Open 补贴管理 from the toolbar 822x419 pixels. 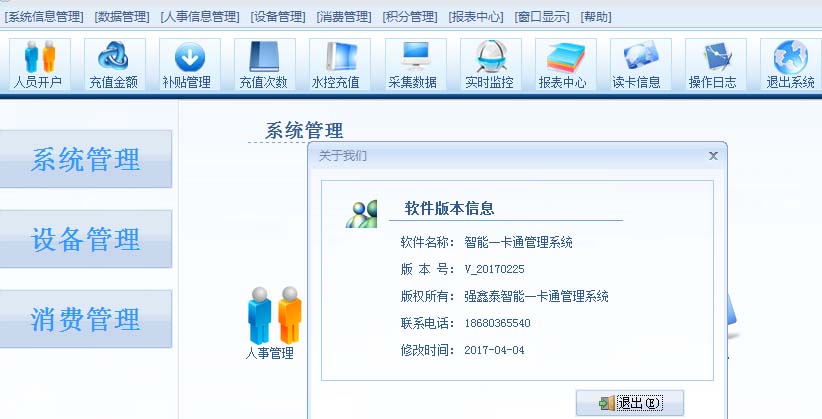[x=189, y=65]
